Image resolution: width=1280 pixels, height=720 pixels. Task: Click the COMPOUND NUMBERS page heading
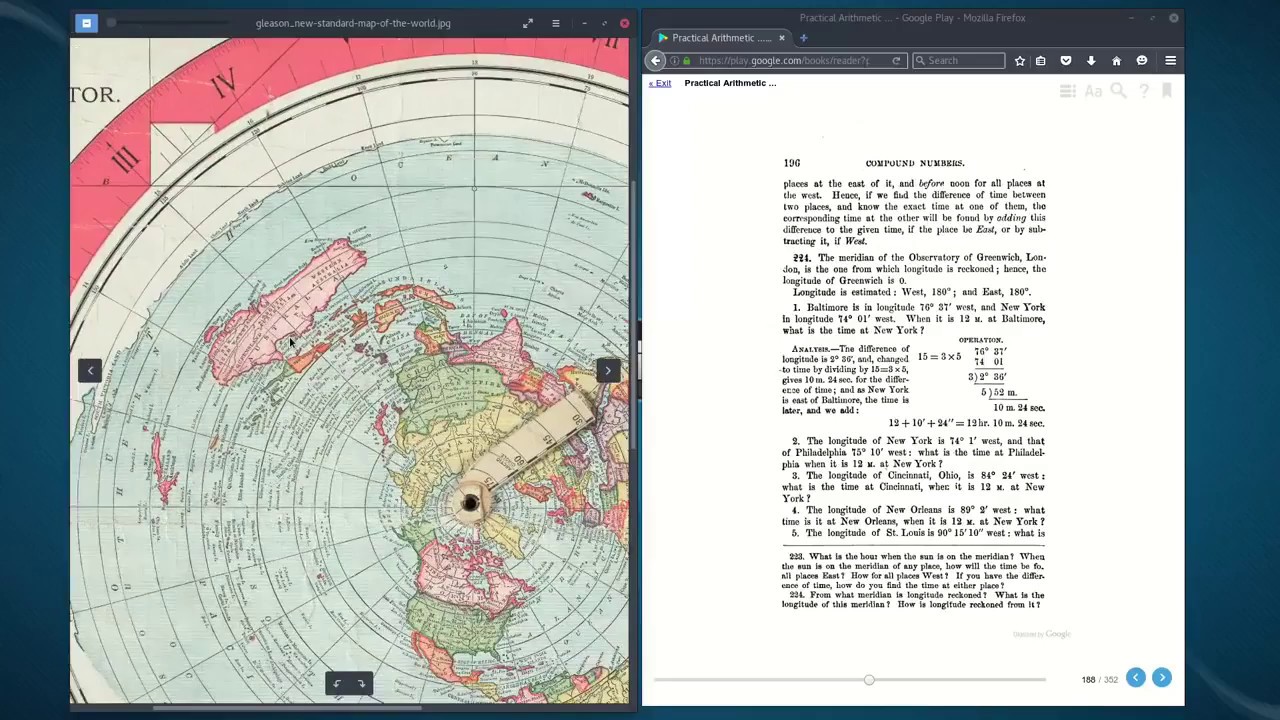(x=915, y=163)
